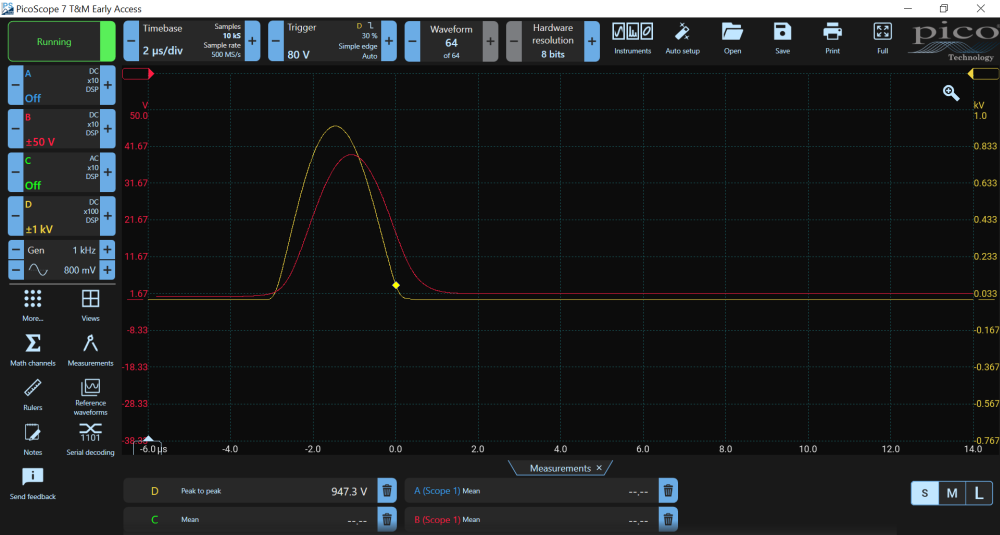Increase channel D range with plus

[x=108, y=216]
